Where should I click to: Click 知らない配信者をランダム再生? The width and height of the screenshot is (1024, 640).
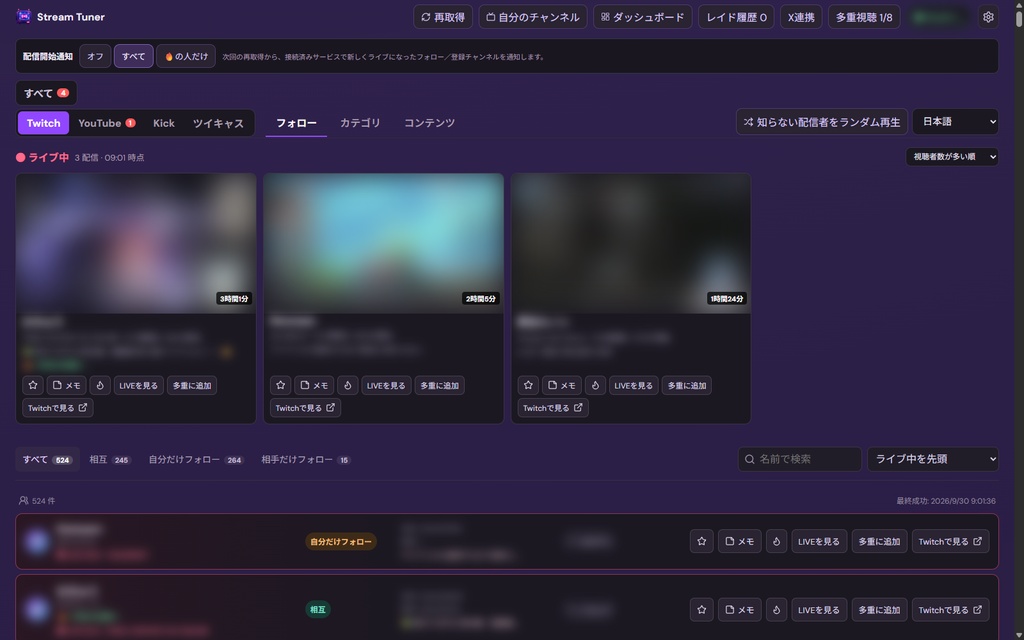point(822,121)
